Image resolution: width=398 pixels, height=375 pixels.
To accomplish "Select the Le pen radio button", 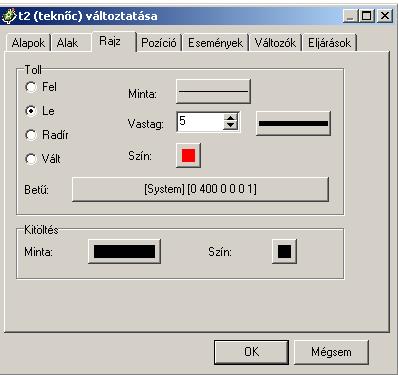I will (x=31, y=111).
